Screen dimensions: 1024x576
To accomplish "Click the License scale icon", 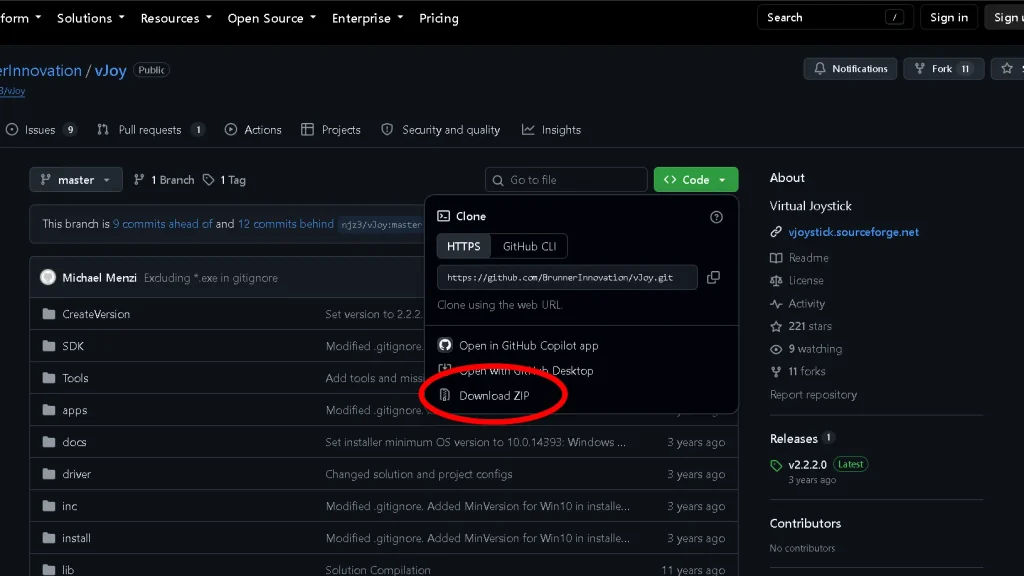I will coord(776,281).
